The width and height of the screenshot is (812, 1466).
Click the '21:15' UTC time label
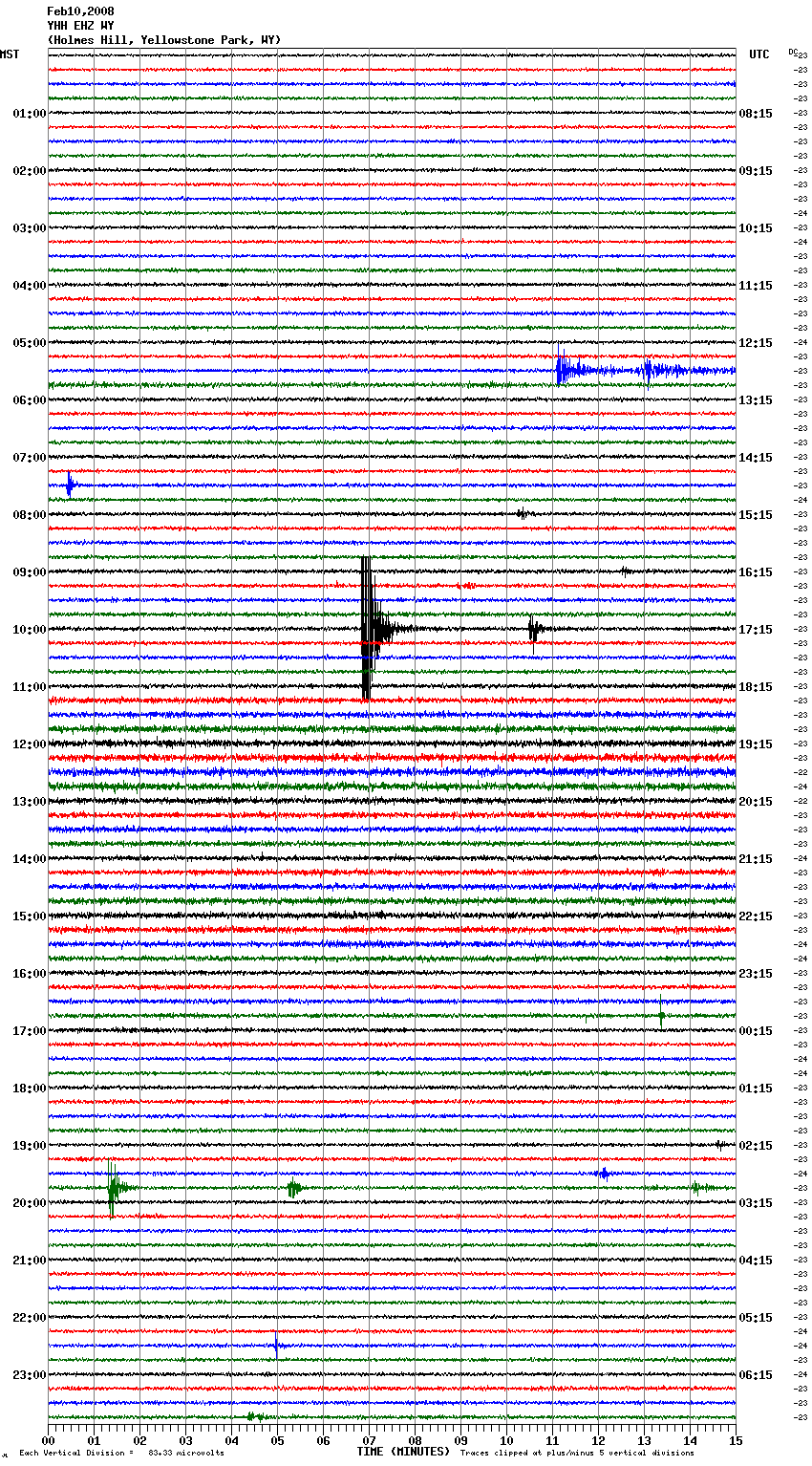click(x=756, y=859)
